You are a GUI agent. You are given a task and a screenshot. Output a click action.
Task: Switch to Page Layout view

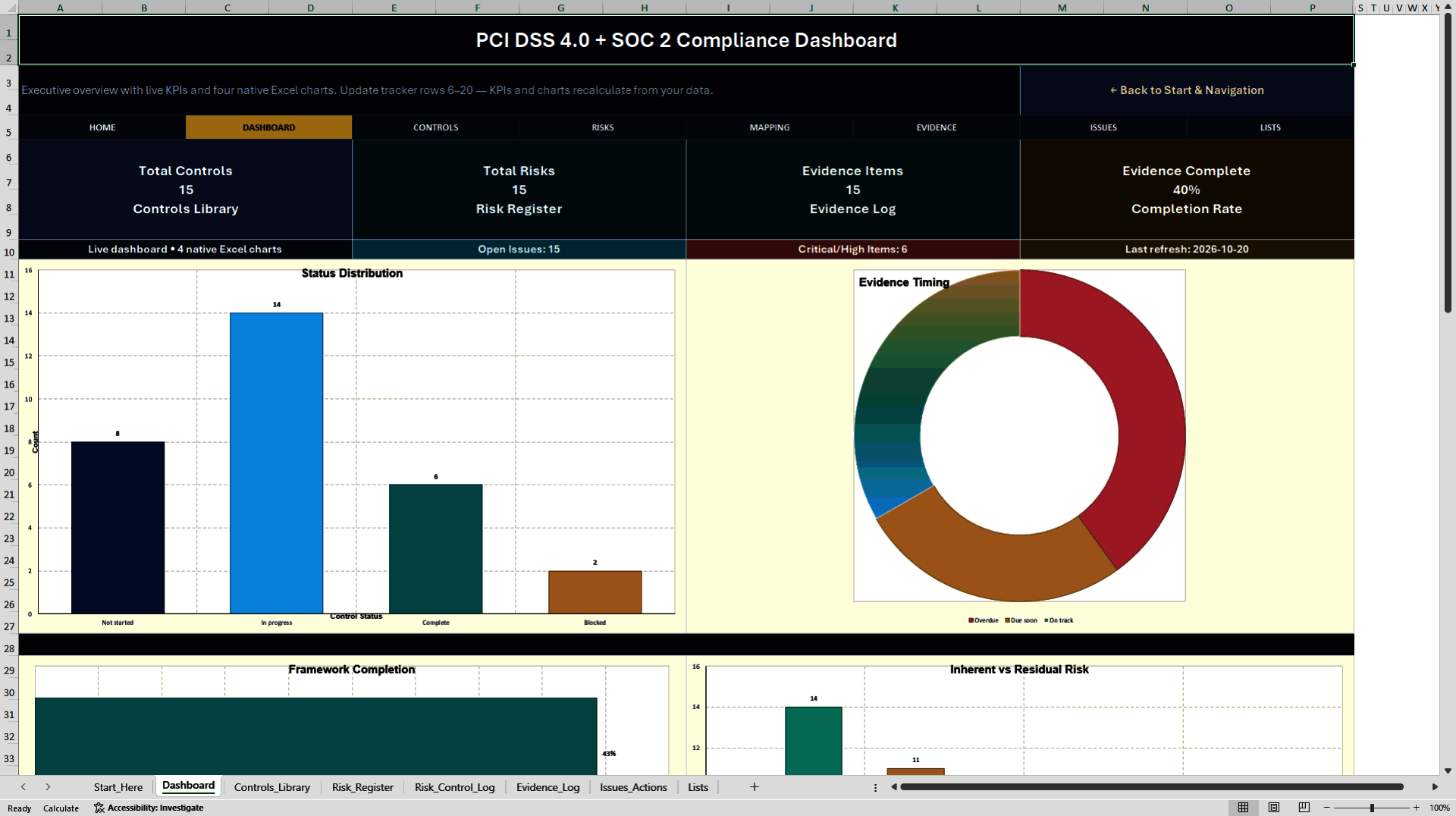coord(1273,808)
